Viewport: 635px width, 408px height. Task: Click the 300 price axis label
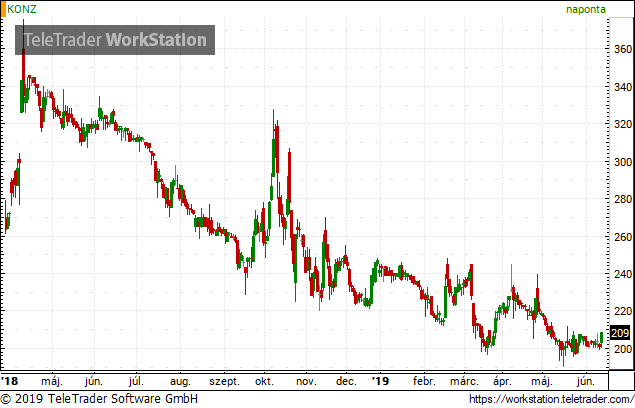623,162
